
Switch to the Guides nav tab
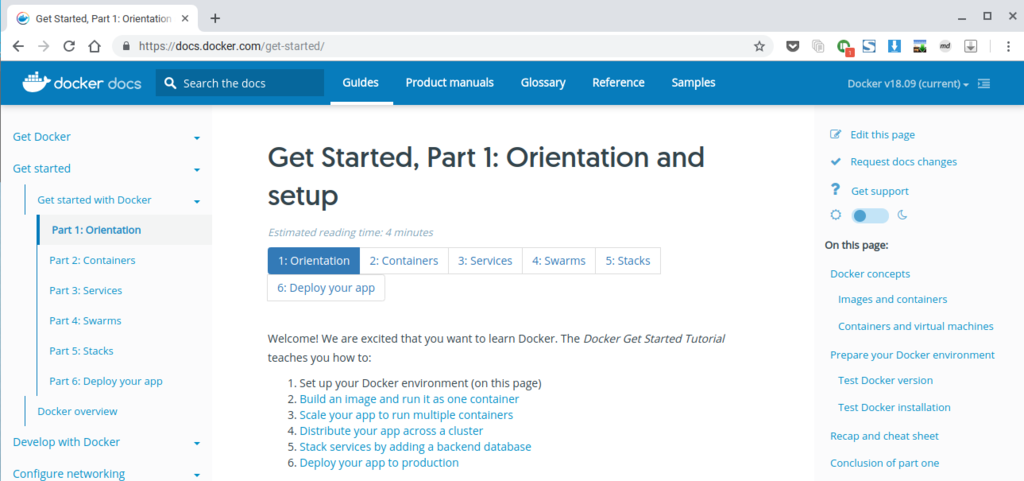[361, 83]
